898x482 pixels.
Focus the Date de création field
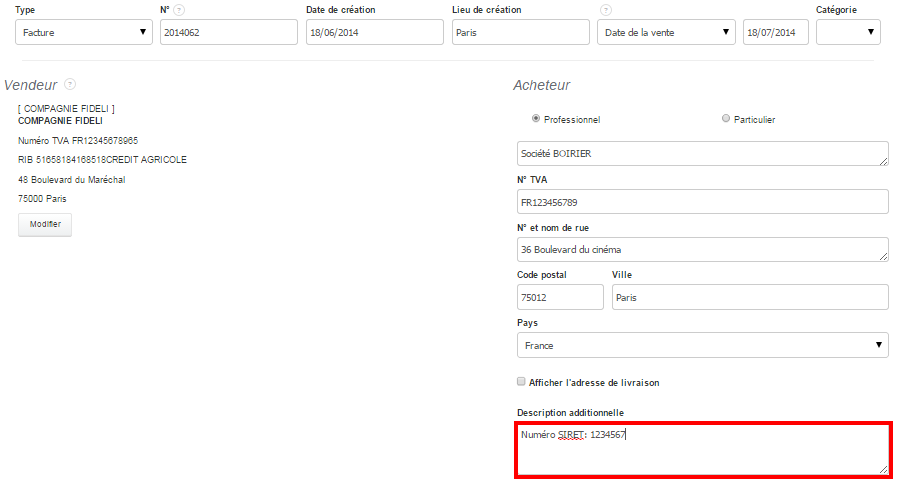coord(375,32)
